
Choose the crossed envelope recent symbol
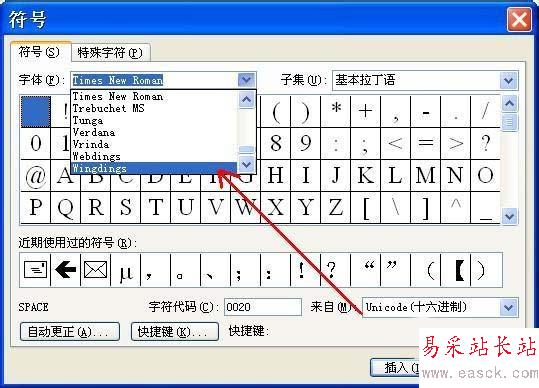point(95,270)
